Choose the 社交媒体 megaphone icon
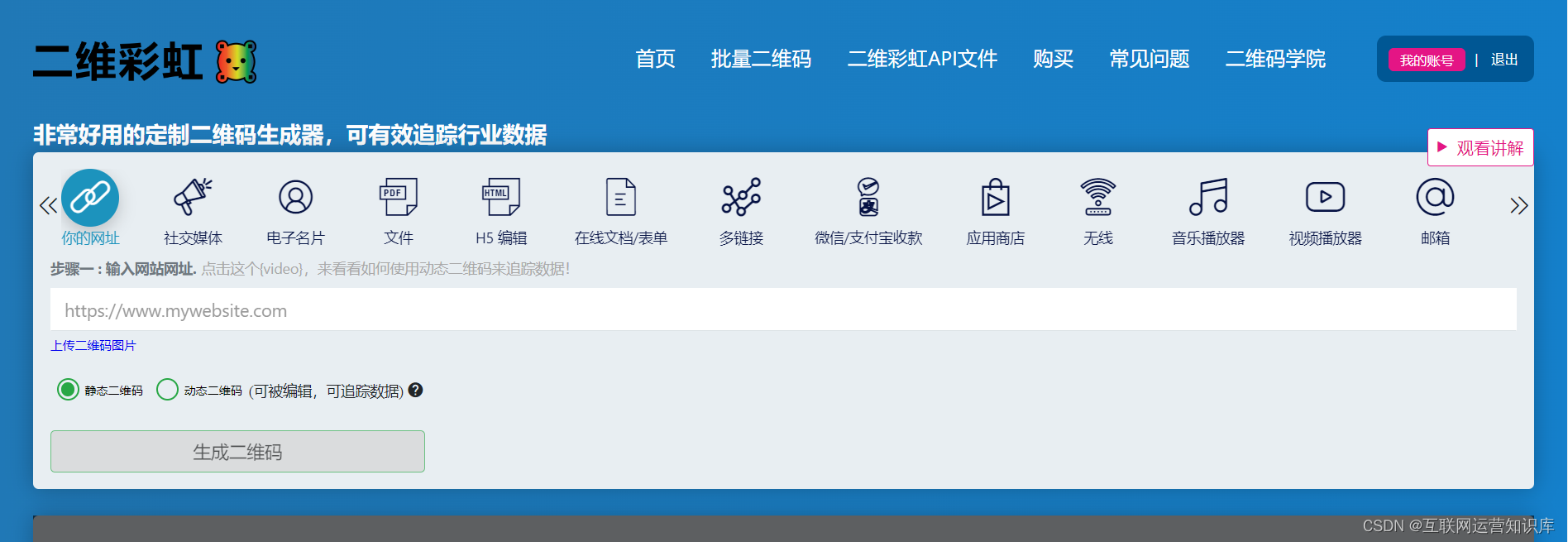 pyautogui.click(x=193, y=197)
